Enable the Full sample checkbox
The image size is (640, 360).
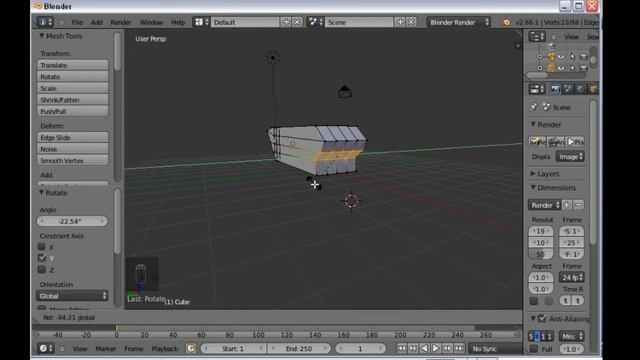coord(533,349)
